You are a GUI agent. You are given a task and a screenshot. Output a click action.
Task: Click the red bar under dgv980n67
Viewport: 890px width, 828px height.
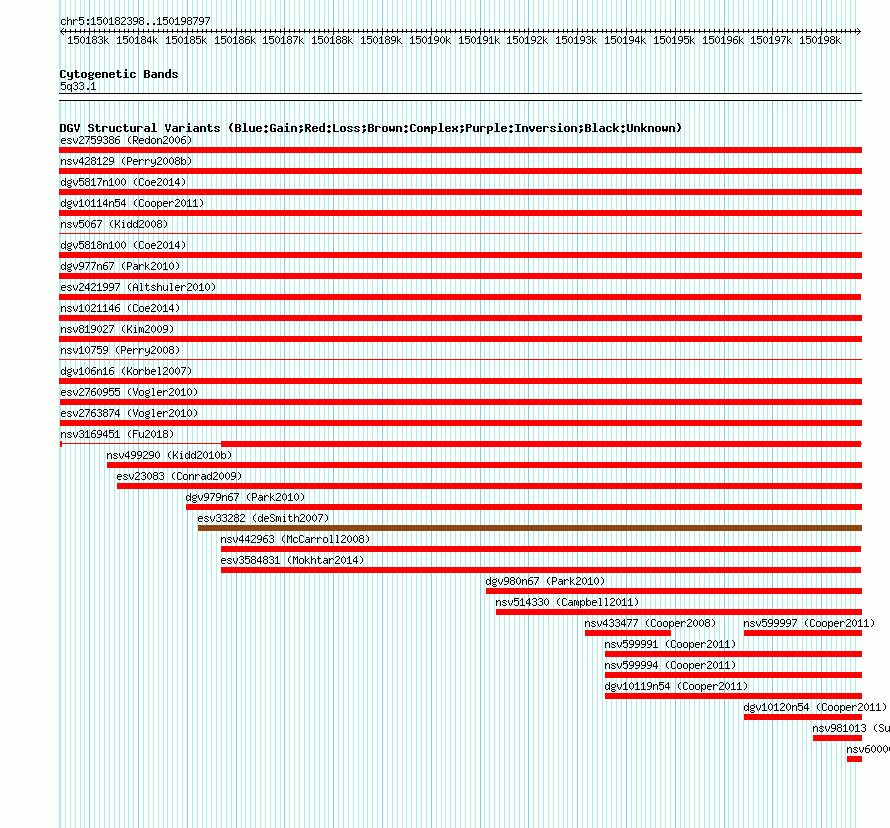[674, 591]
